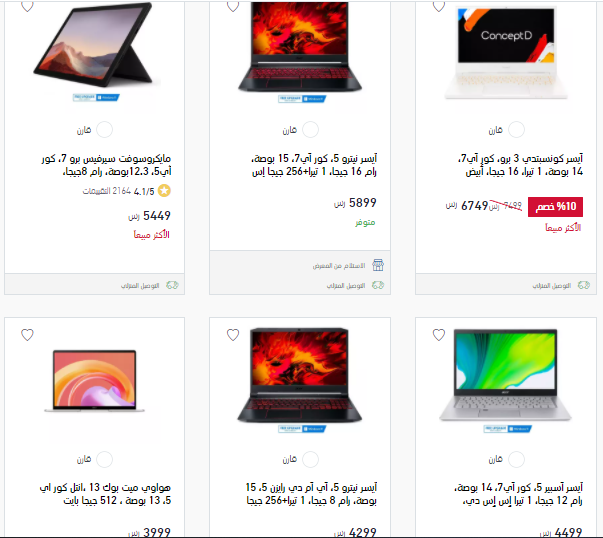Click home delivery truck icon under Surface Pro 7

click(172, 285)
